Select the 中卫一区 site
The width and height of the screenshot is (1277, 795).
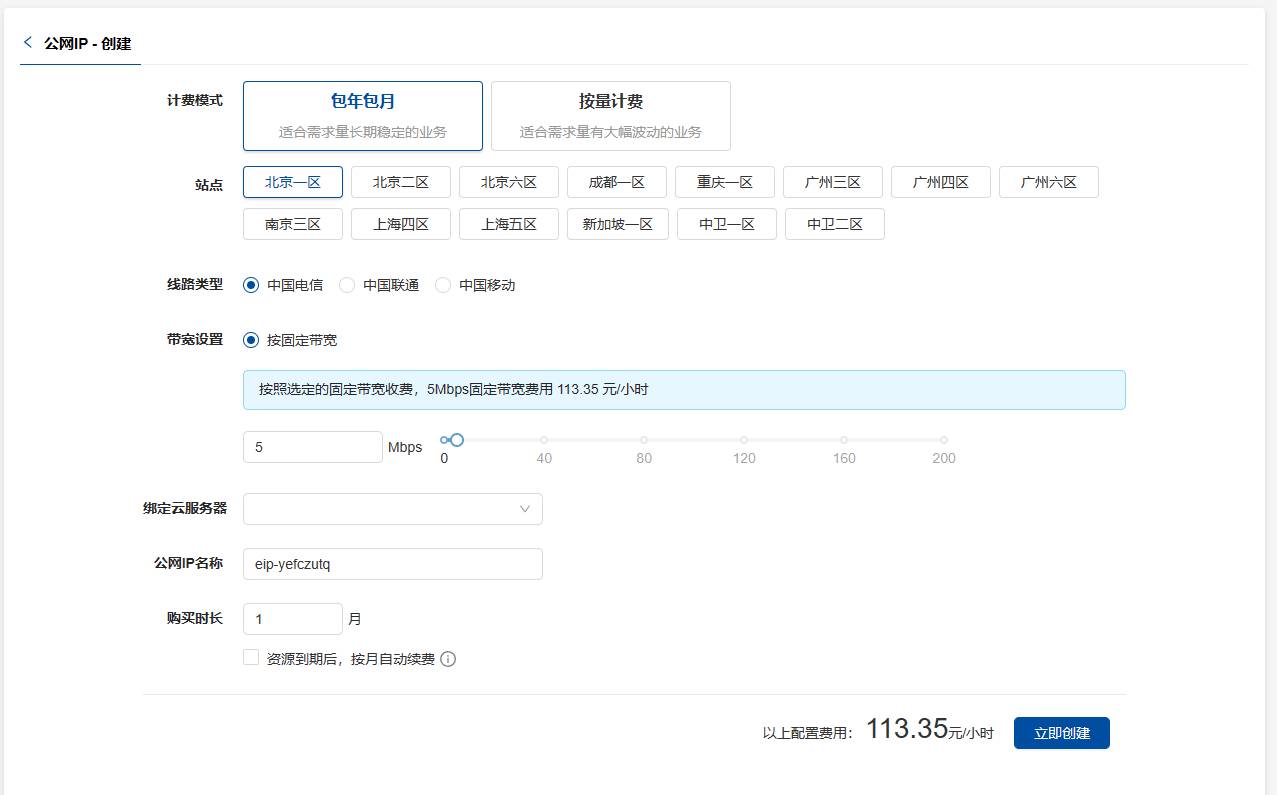727,224
